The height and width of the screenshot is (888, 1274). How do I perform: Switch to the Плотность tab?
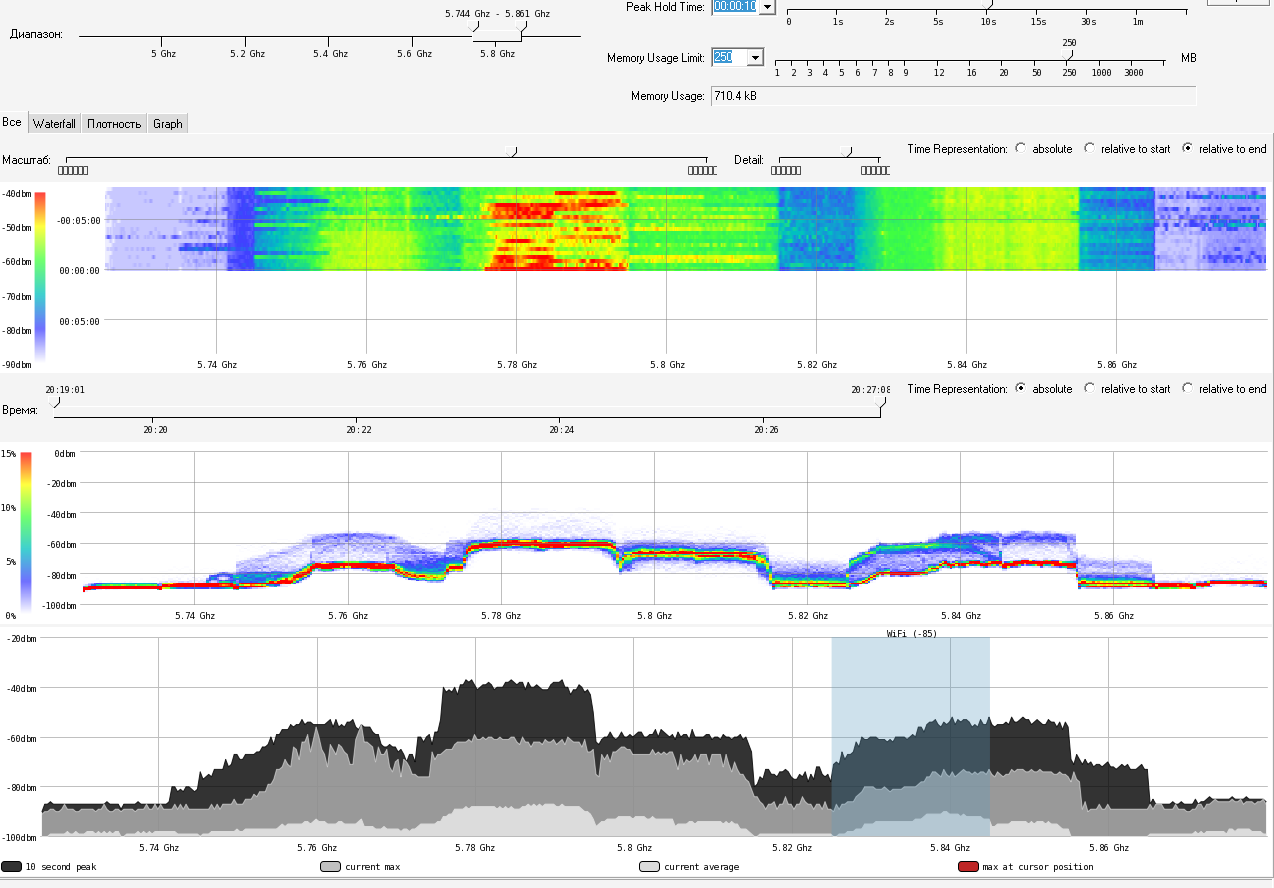(114, 124)
